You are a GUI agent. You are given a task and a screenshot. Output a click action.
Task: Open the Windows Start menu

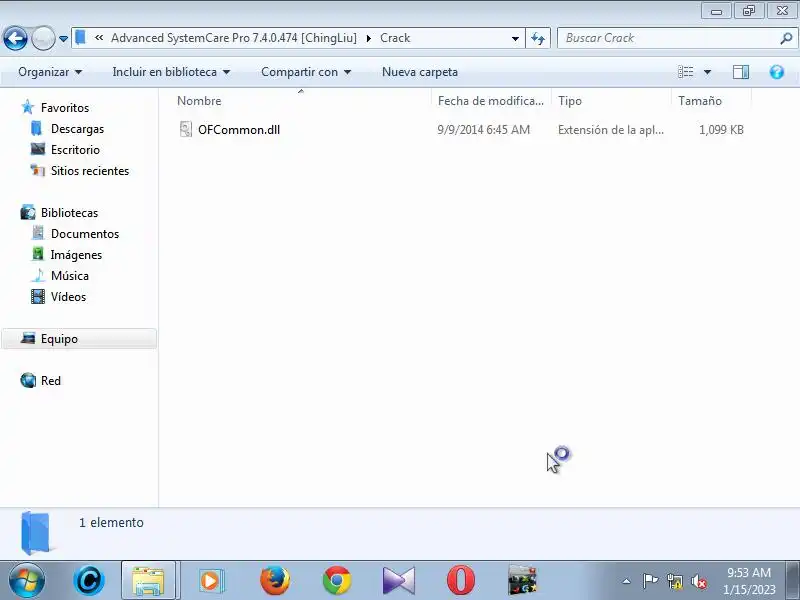(27, 580)
